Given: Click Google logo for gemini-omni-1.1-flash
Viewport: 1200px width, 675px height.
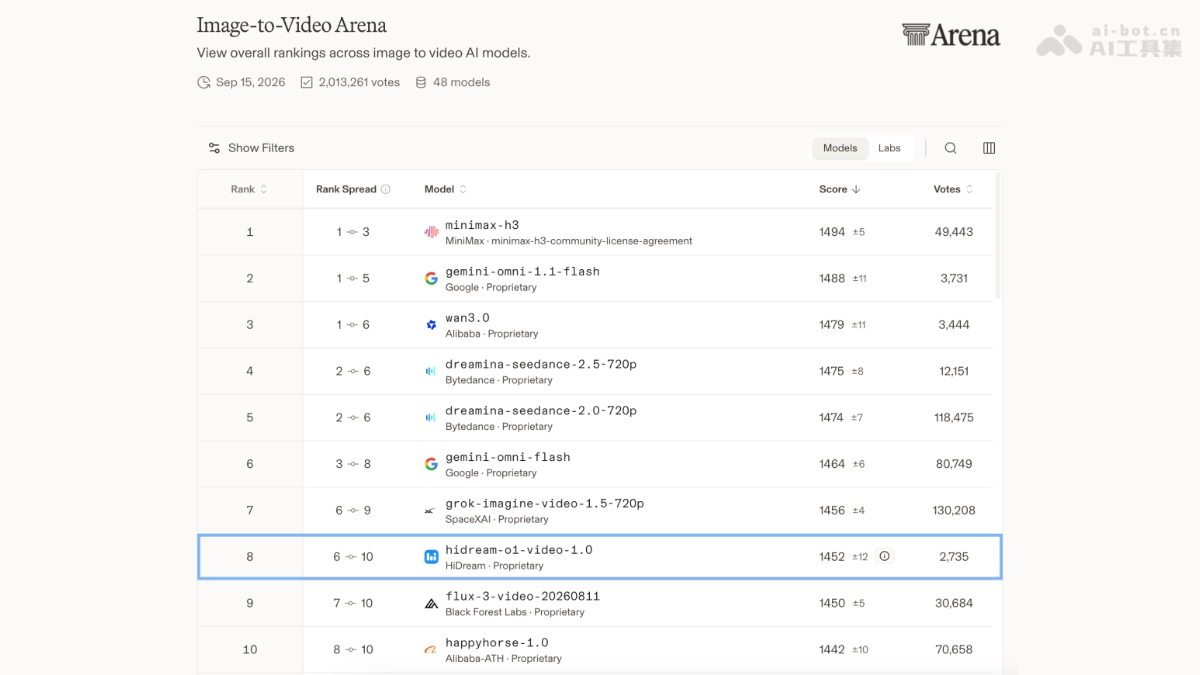Looking at the screenshot, I should pos(431,278).
